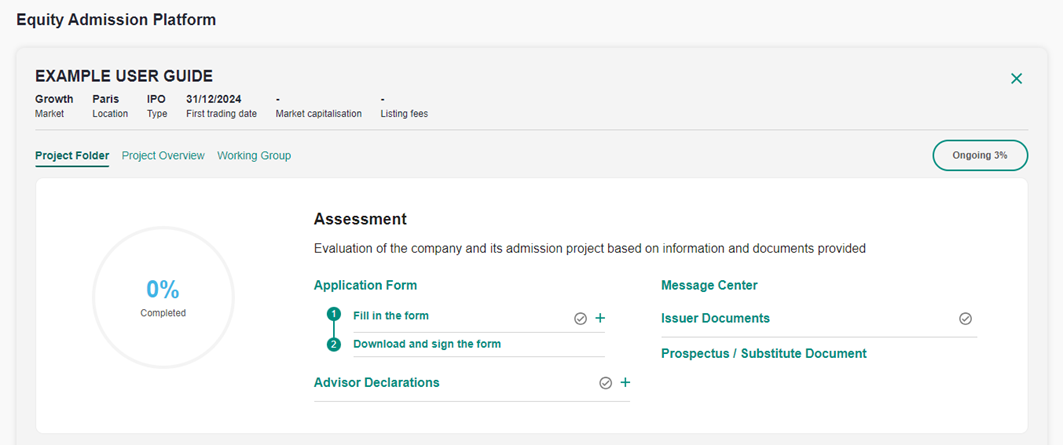Click Download and sign the form
The height and width of the screenshot is (445, 1063).
(x=427, y=344)
